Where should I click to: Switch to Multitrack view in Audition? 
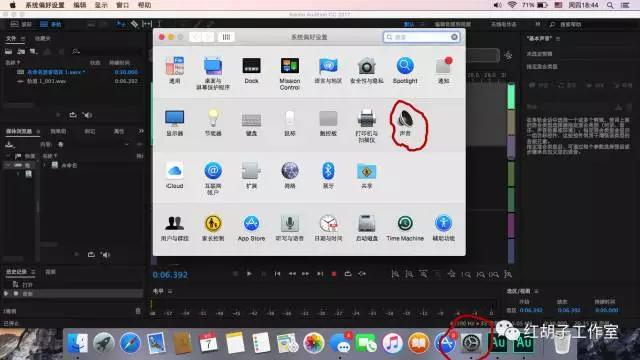pos(51,24)
